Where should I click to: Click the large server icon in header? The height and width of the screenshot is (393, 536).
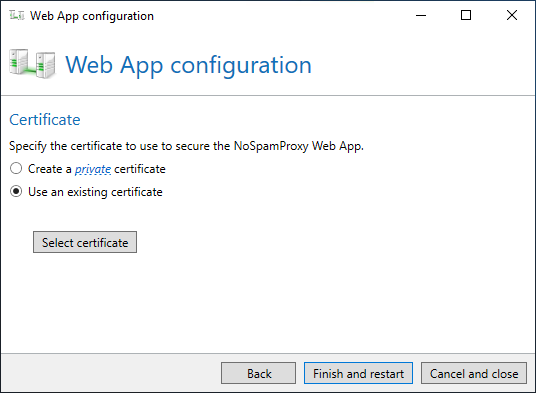click(x=32, y=64)
